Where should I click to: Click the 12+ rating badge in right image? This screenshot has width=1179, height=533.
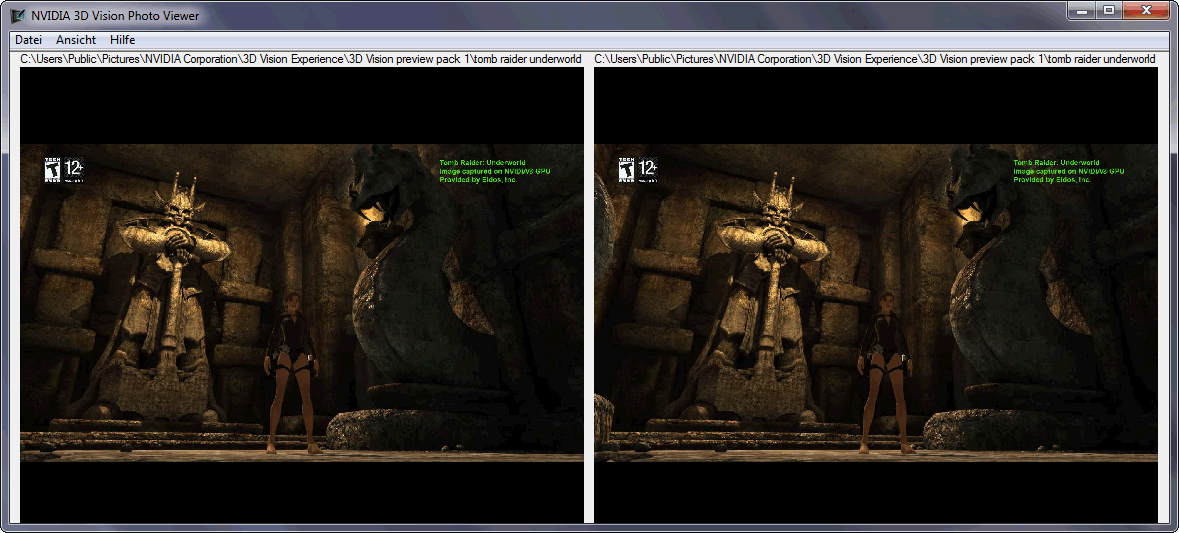point(648,170)
